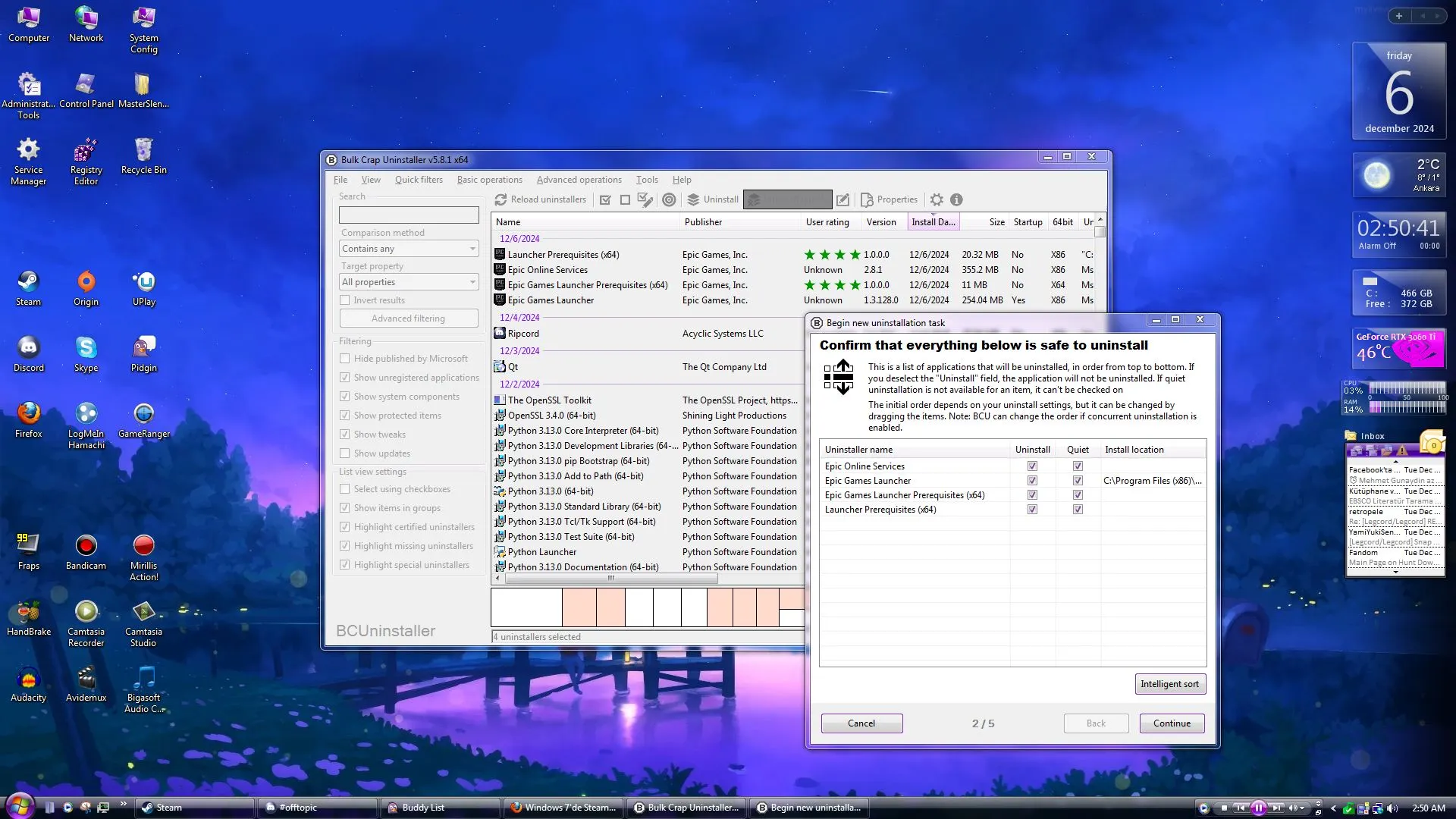Sort list by Publisher column header
1456x819 pixels.
point(739,222)
